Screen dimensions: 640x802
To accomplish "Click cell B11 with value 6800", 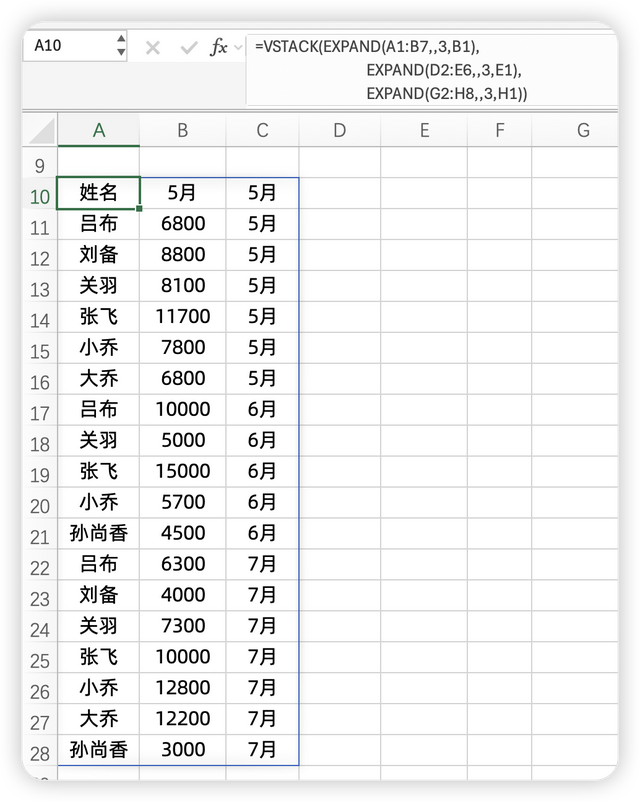I will pos(183,224).
